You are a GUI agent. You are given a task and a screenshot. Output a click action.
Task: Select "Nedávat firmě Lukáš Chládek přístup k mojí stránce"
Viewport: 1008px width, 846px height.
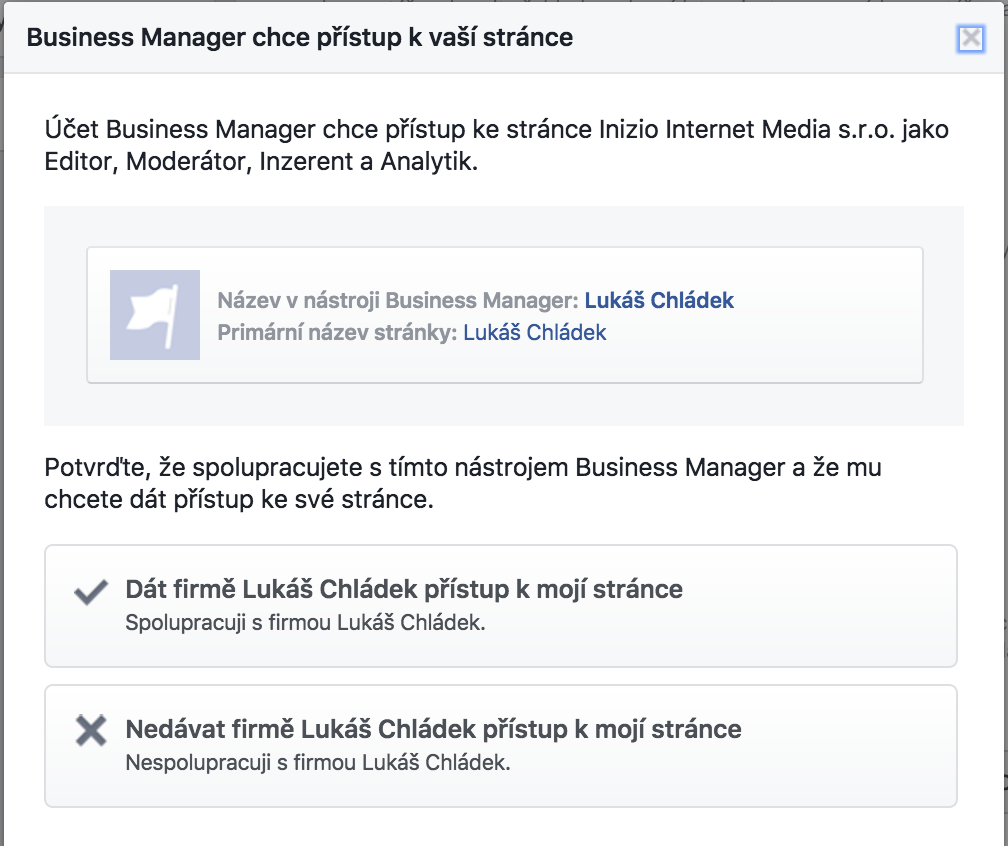click(x=433, y=729)
